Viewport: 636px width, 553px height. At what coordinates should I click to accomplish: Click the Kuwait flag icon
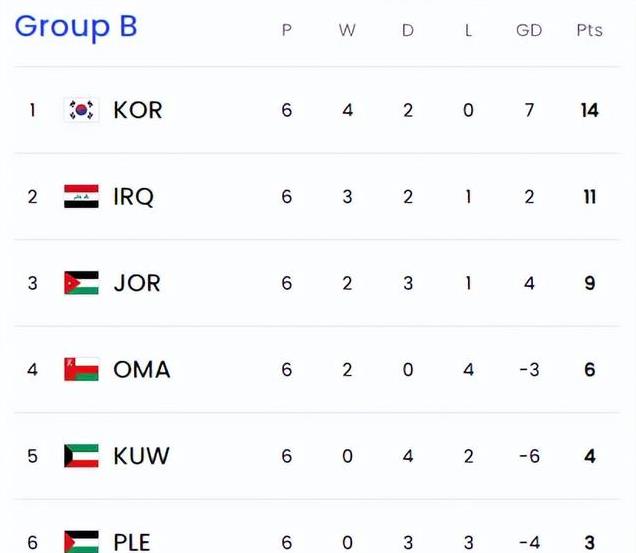pyautogui.click(x=81, y=456)
